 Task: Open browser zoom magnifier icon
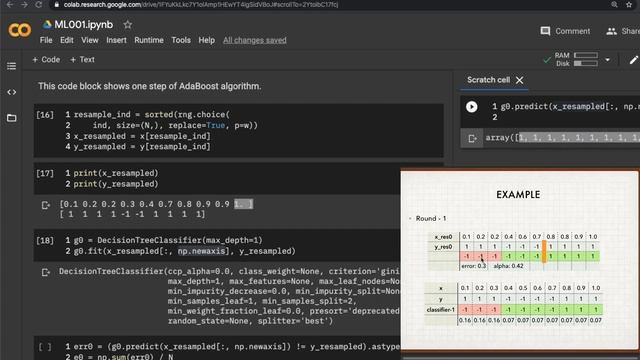(614, 4)
